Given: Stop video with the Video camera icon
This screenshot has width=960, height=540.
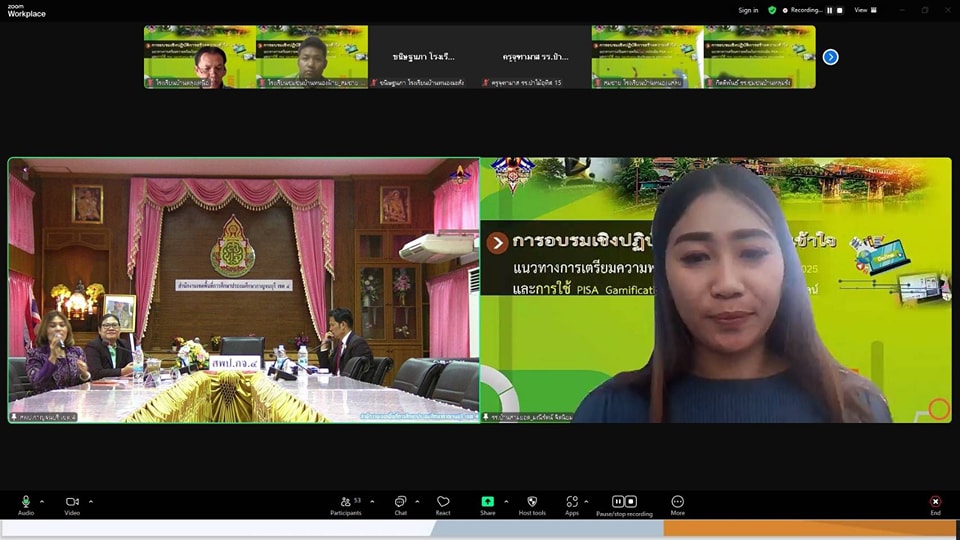Looking at the screenshot, I should 72,501.
